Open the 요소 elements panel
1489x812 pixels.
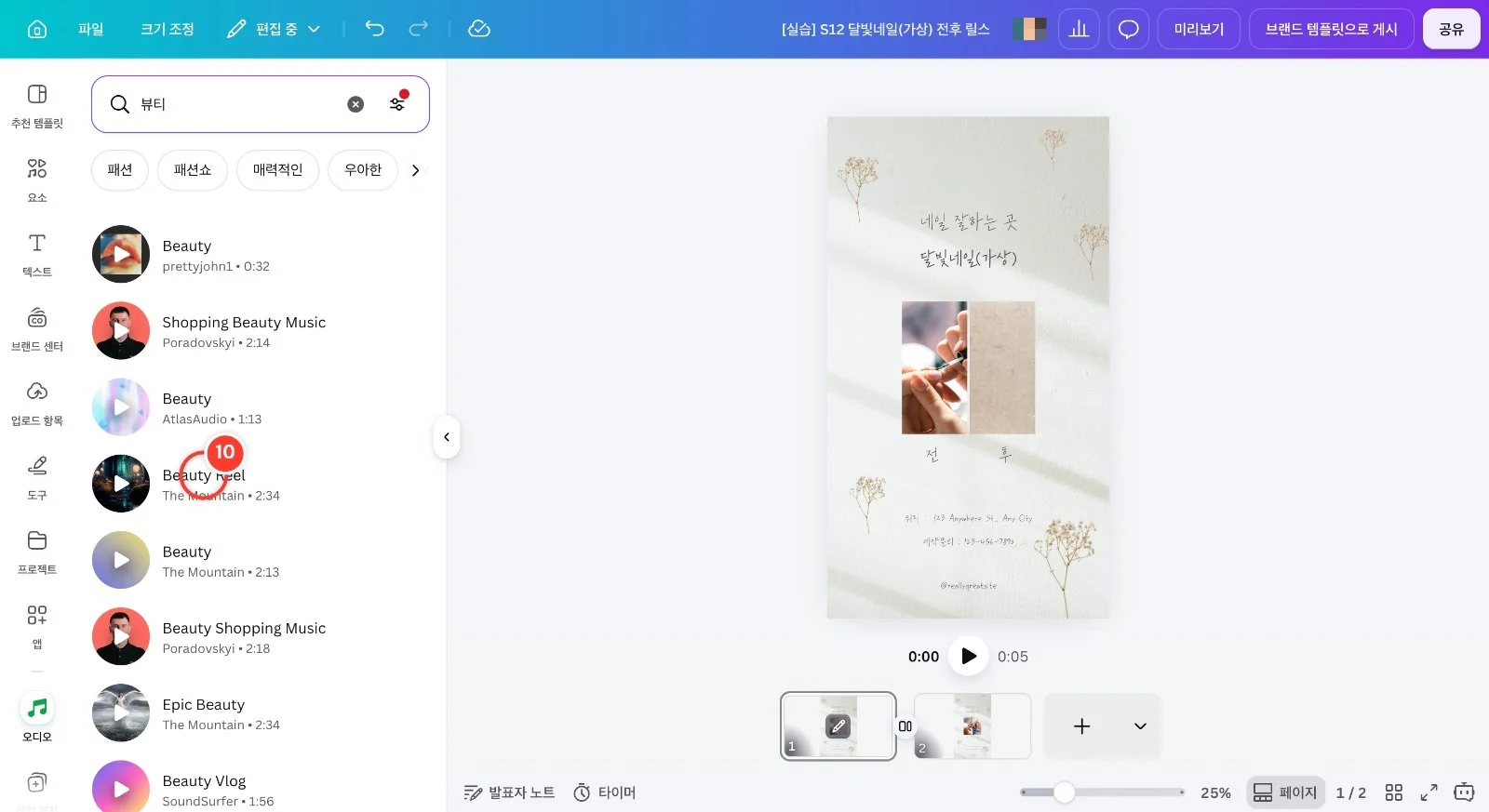coord(37,180)
